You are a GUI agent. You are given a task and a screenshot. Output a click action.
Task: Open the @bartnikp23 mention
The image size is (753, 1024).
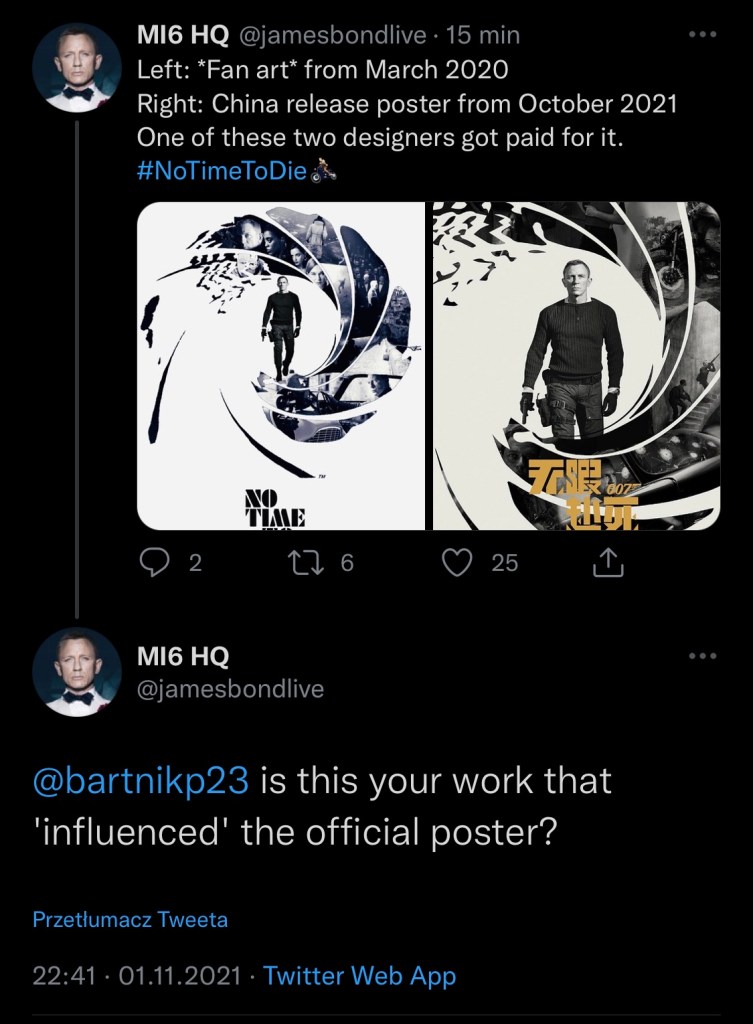pyautogui.click(x=140, y=781)
